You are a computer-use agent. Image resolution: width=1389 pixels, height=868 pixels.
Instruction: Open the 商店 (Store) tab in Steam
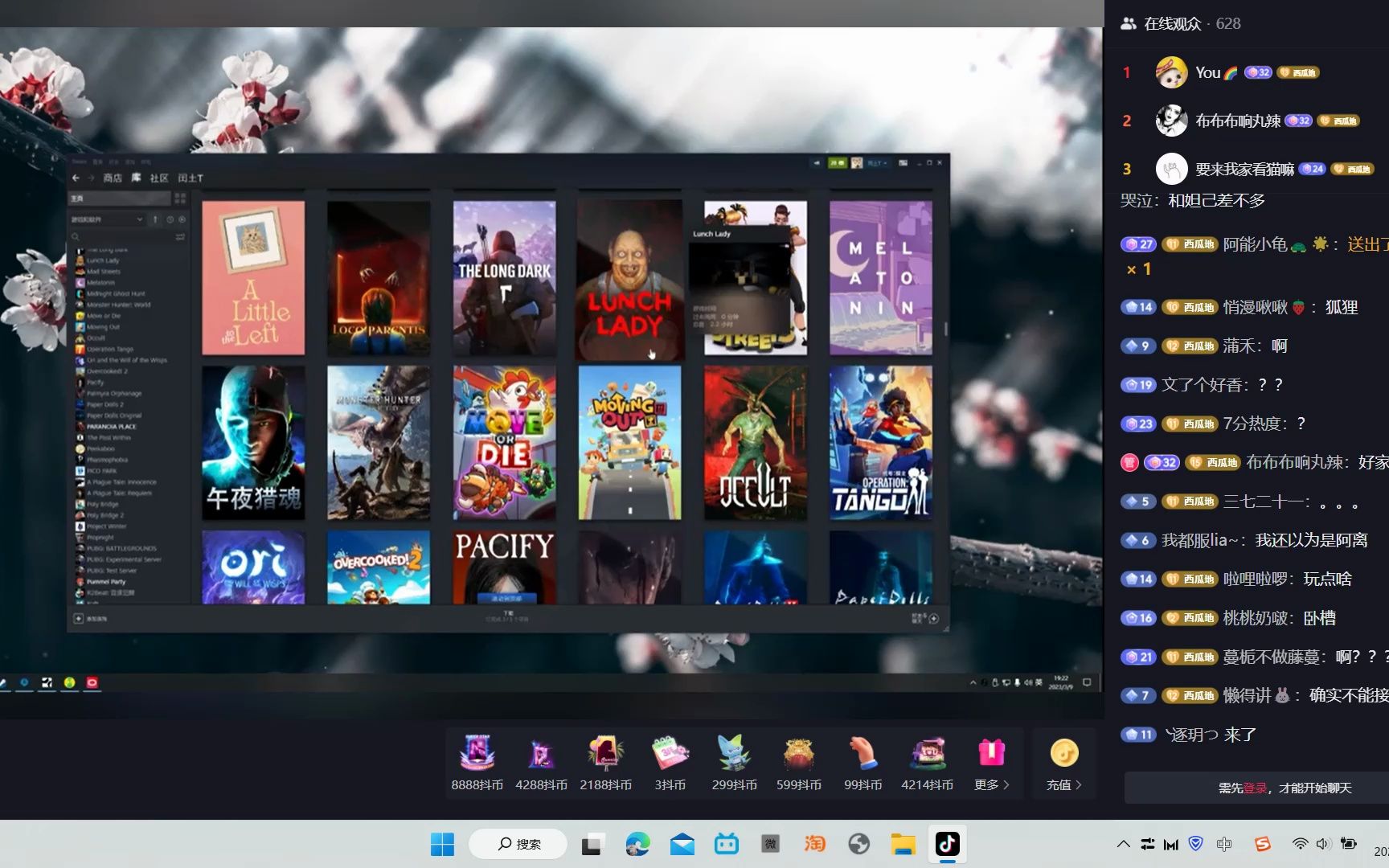pos(113,178)
